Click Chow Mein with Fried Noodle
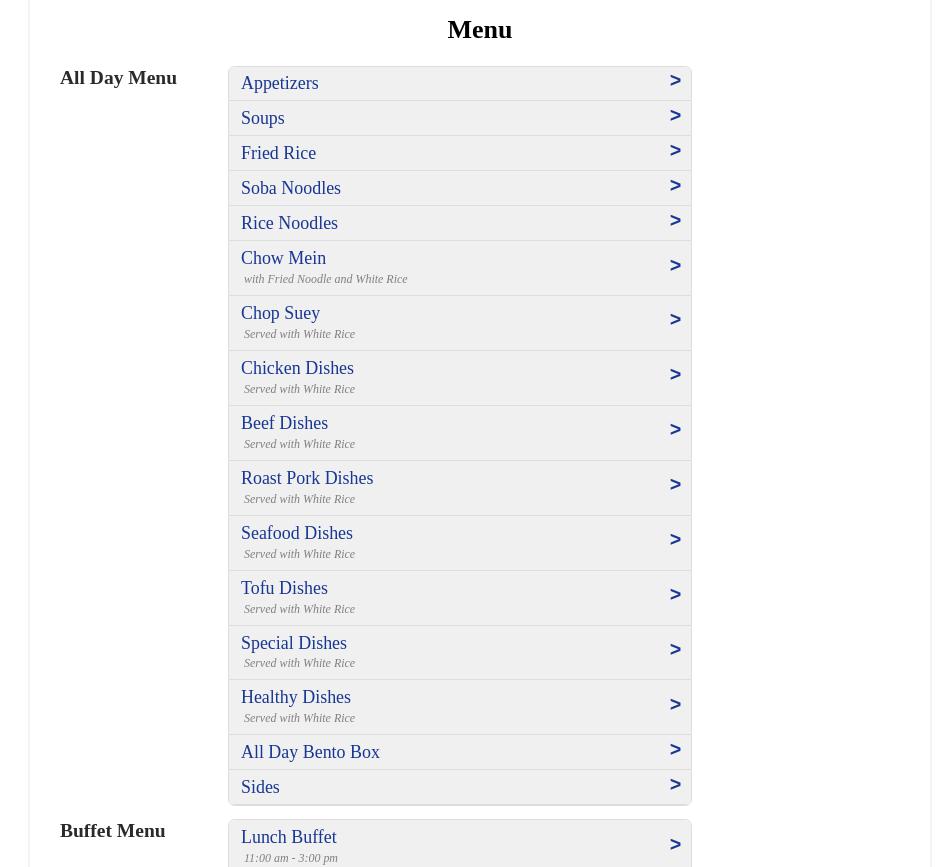Screen dimensions: 945x867 [284, 259]
